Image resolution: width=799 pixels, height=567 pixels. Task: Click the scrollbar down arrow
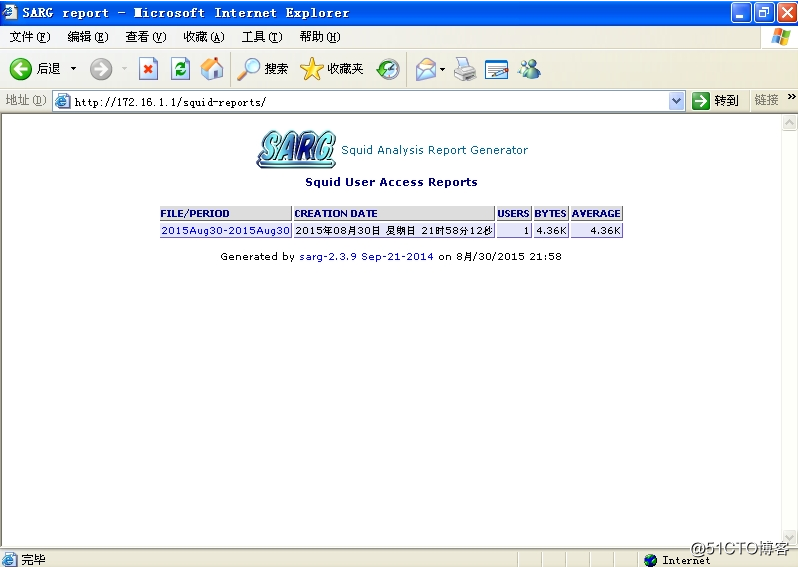click(789, 538)
